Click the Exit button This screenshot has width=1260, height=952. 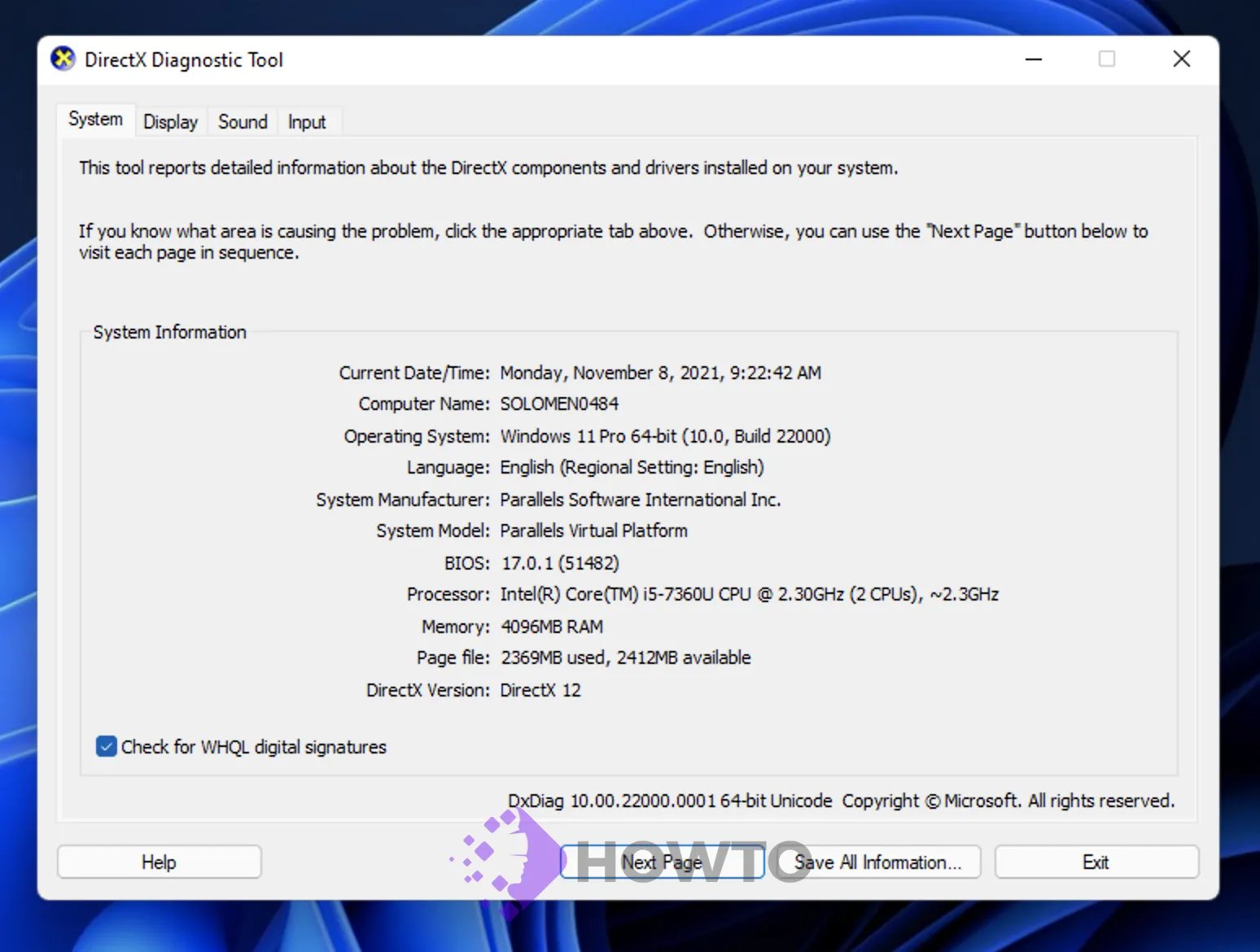[x=1096, y=862]
